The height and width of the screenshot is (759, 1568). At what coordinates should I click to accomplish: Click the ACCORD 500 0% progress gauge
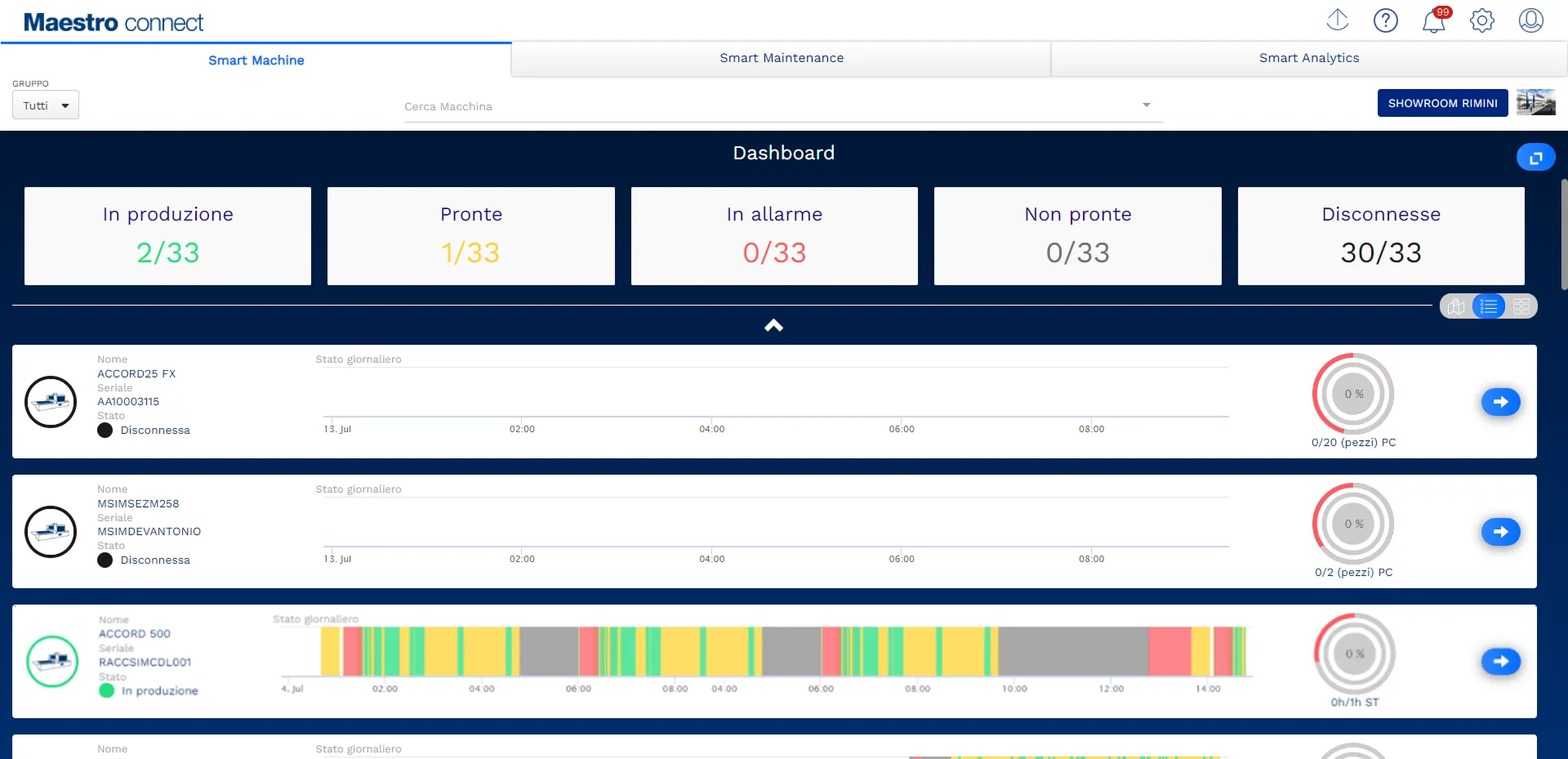(1355, 654)
